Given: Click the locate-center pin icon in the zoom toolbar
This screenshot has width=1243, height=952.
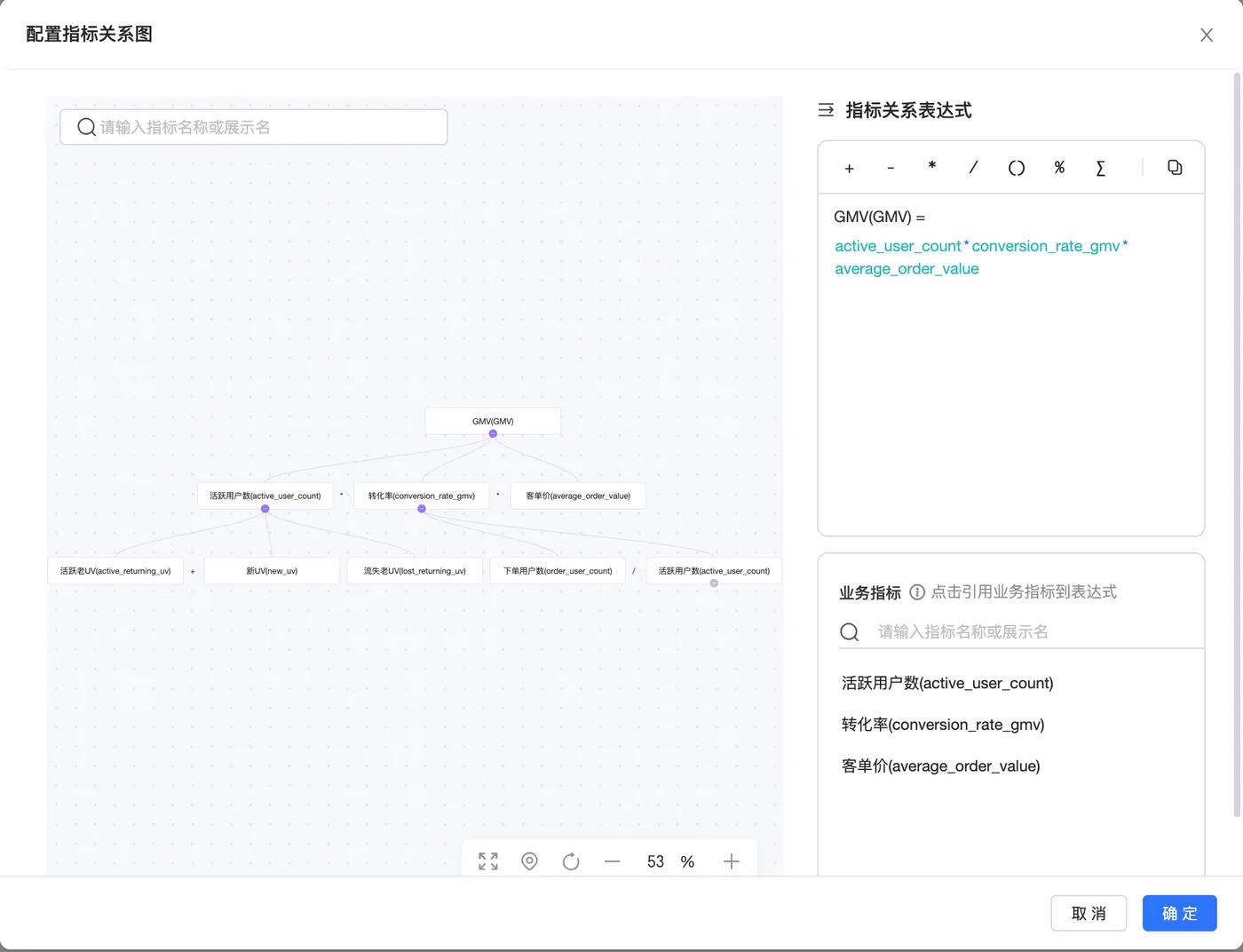Looking at the screenshot, I should (x=529, y=861).
